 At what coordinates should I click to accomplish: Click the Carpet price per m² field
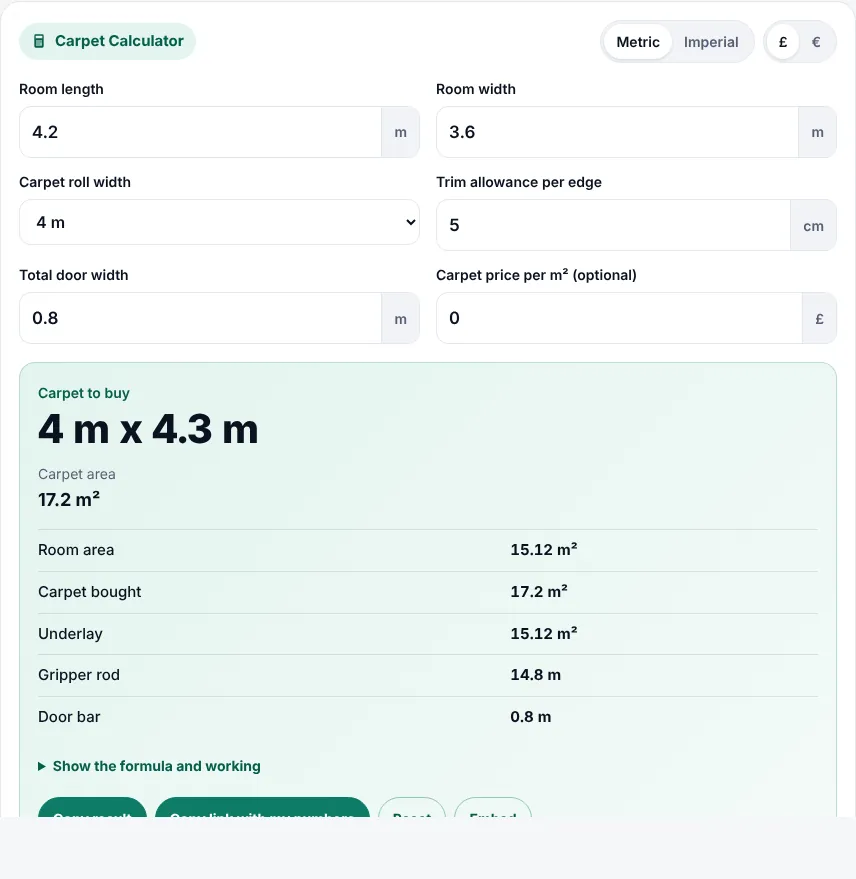[x=619, y=318]
